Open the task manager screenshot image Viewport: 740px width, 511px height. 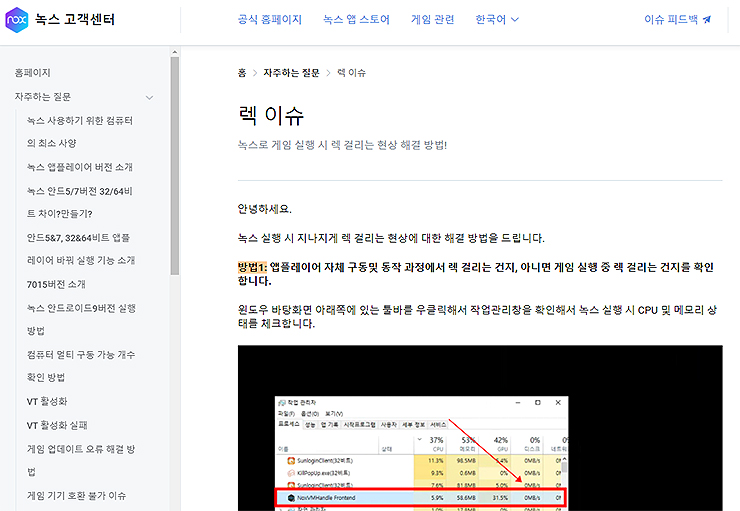480,428
